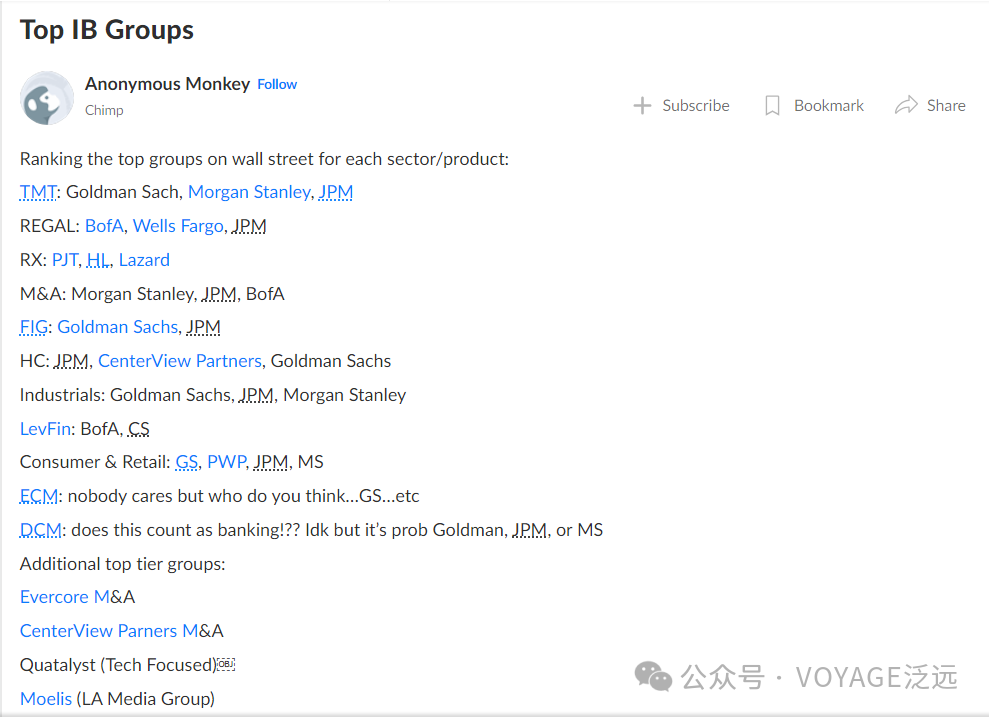989x717 pixels.
Task: Click the Morgan Stanley link in TMT row
Action: pyautogui.click(x=249, y=192)
